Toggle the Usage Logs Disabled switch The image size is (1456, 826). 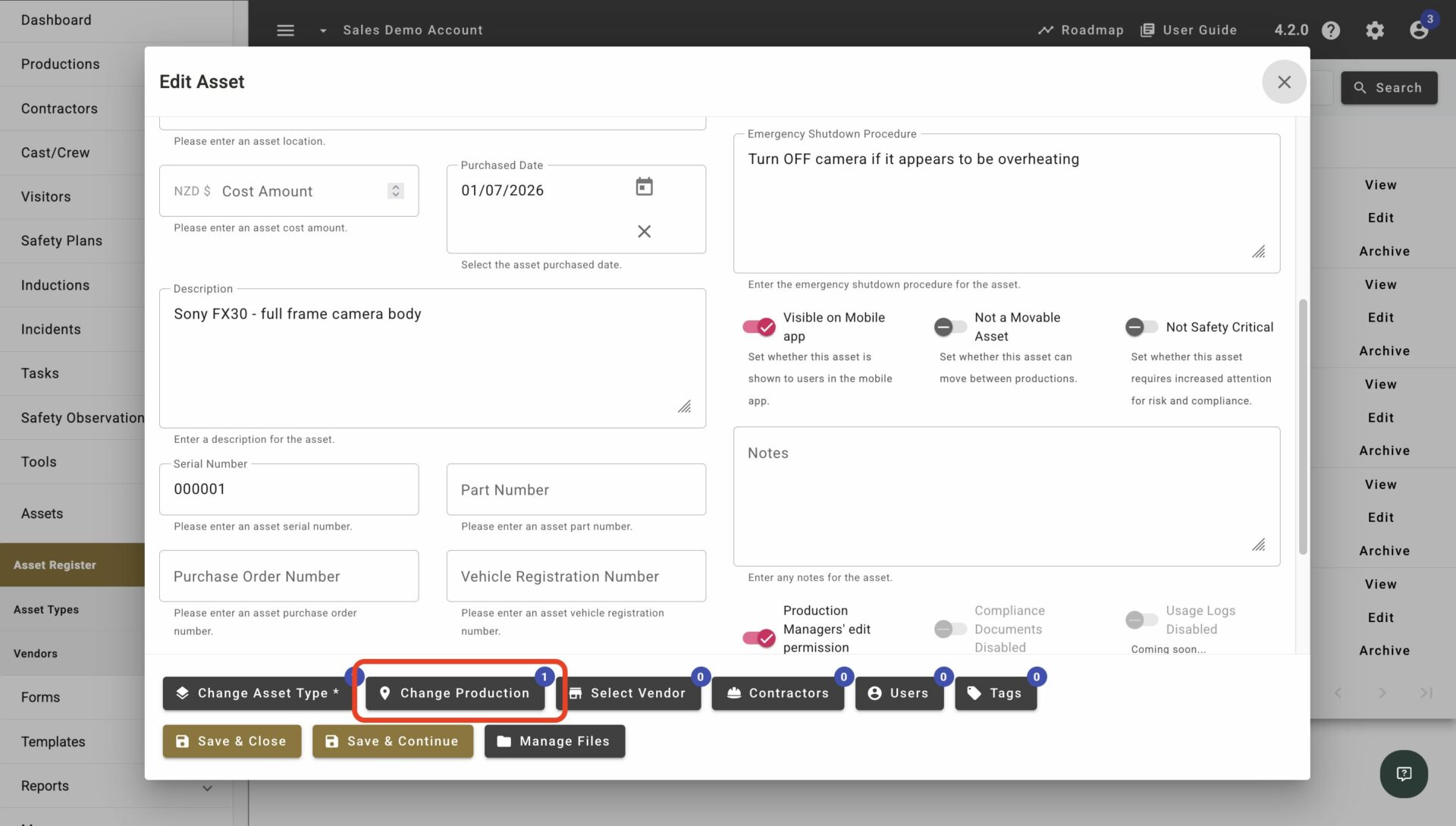pos(1141,620)
